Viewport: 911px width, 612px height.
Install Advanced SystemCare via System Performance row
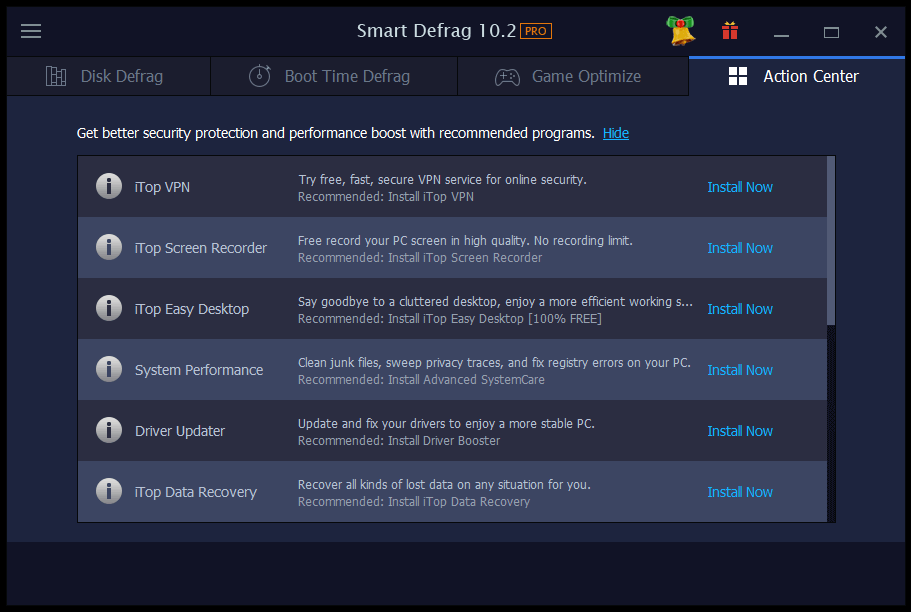pos(740,370)
